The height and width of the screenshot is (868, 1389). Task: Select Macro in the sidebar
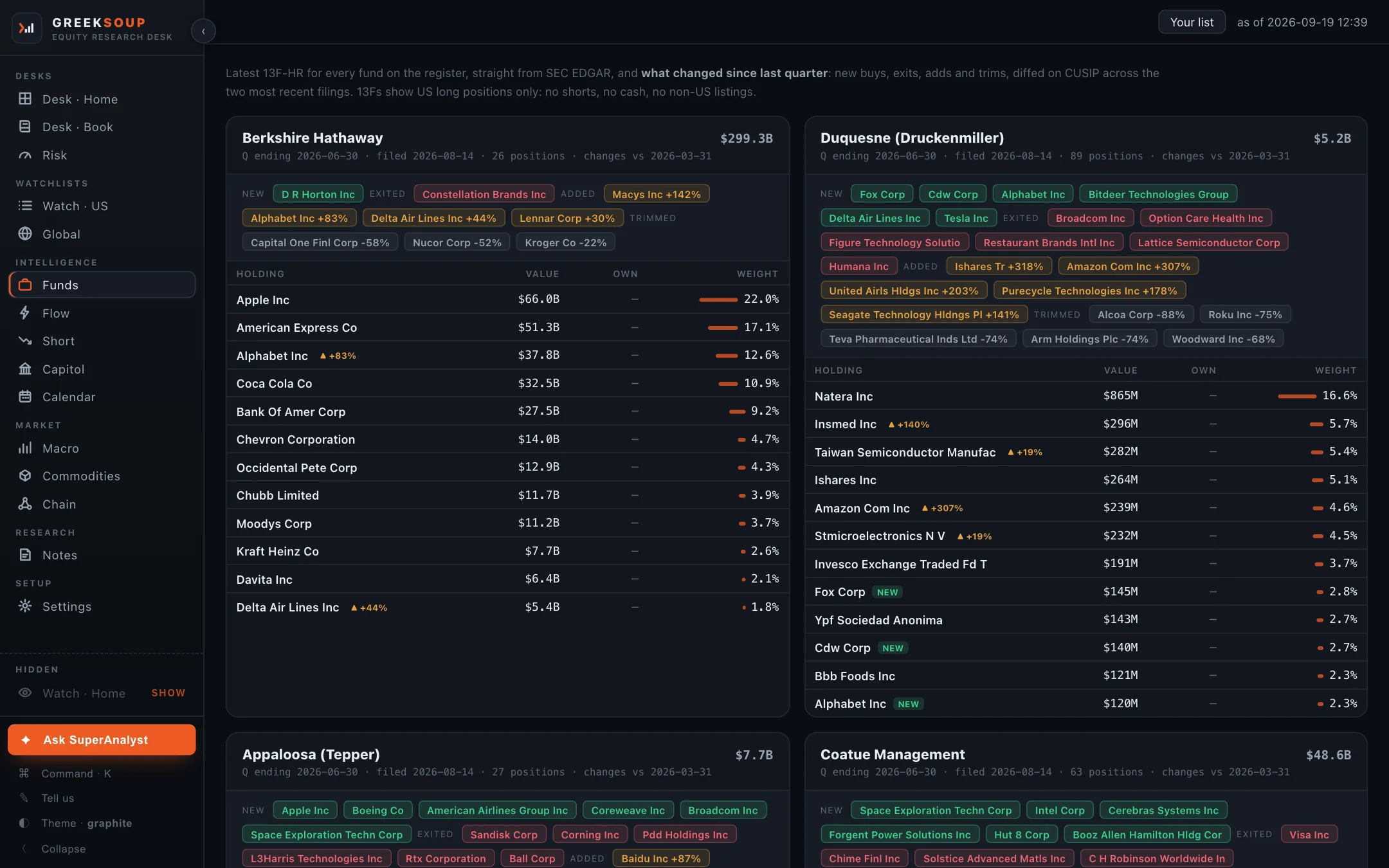(102, 448)
